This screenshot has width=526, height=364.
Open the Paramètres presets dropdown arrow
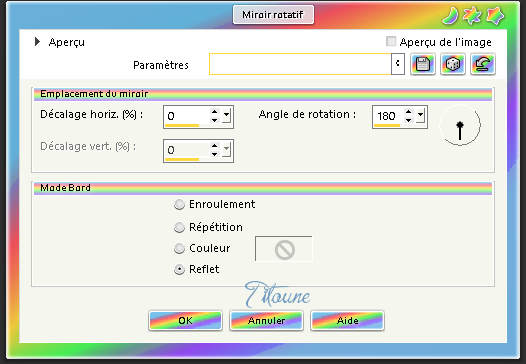point(398,64)
